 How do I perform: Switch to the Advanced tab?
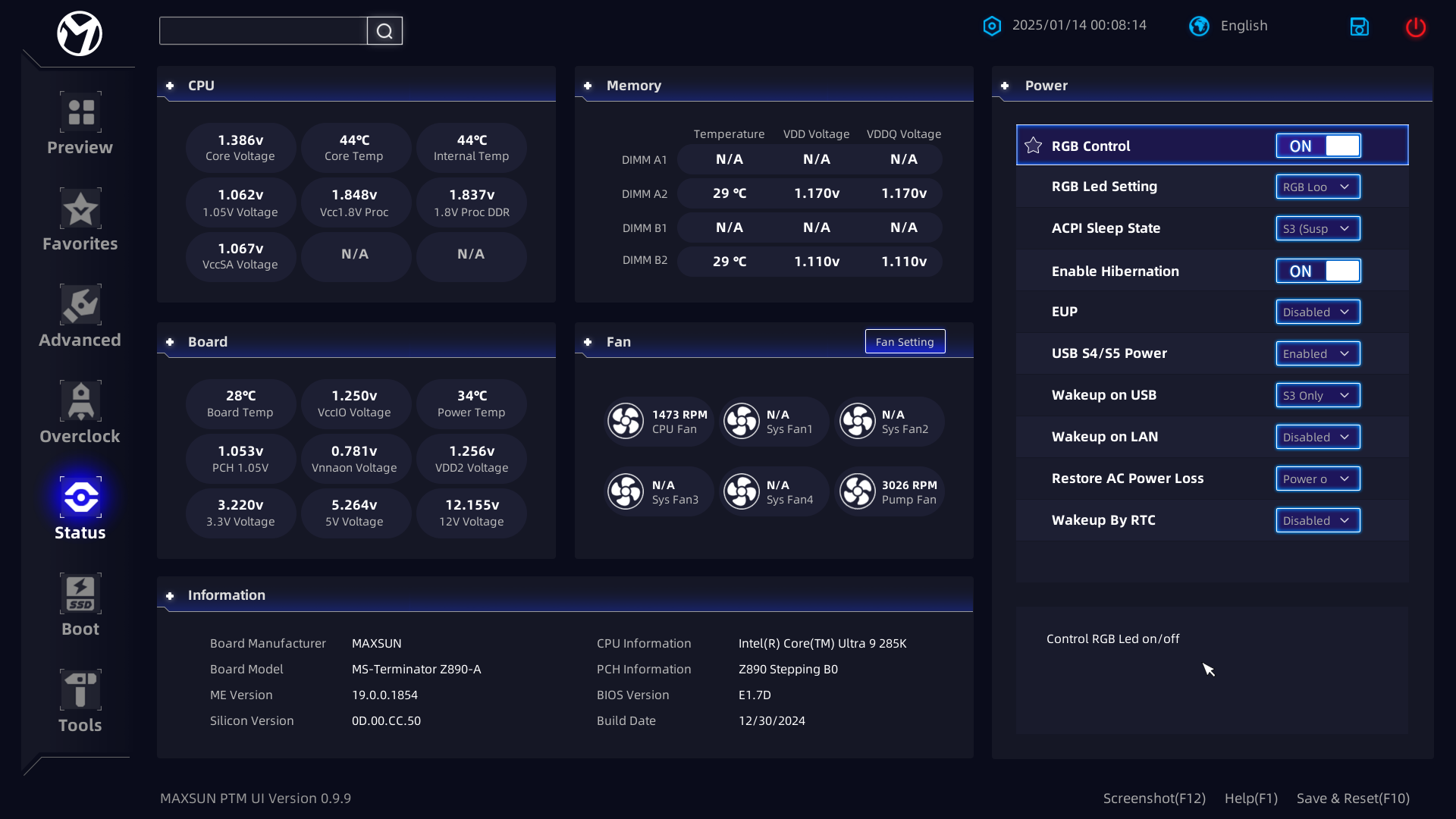[80, 317]
